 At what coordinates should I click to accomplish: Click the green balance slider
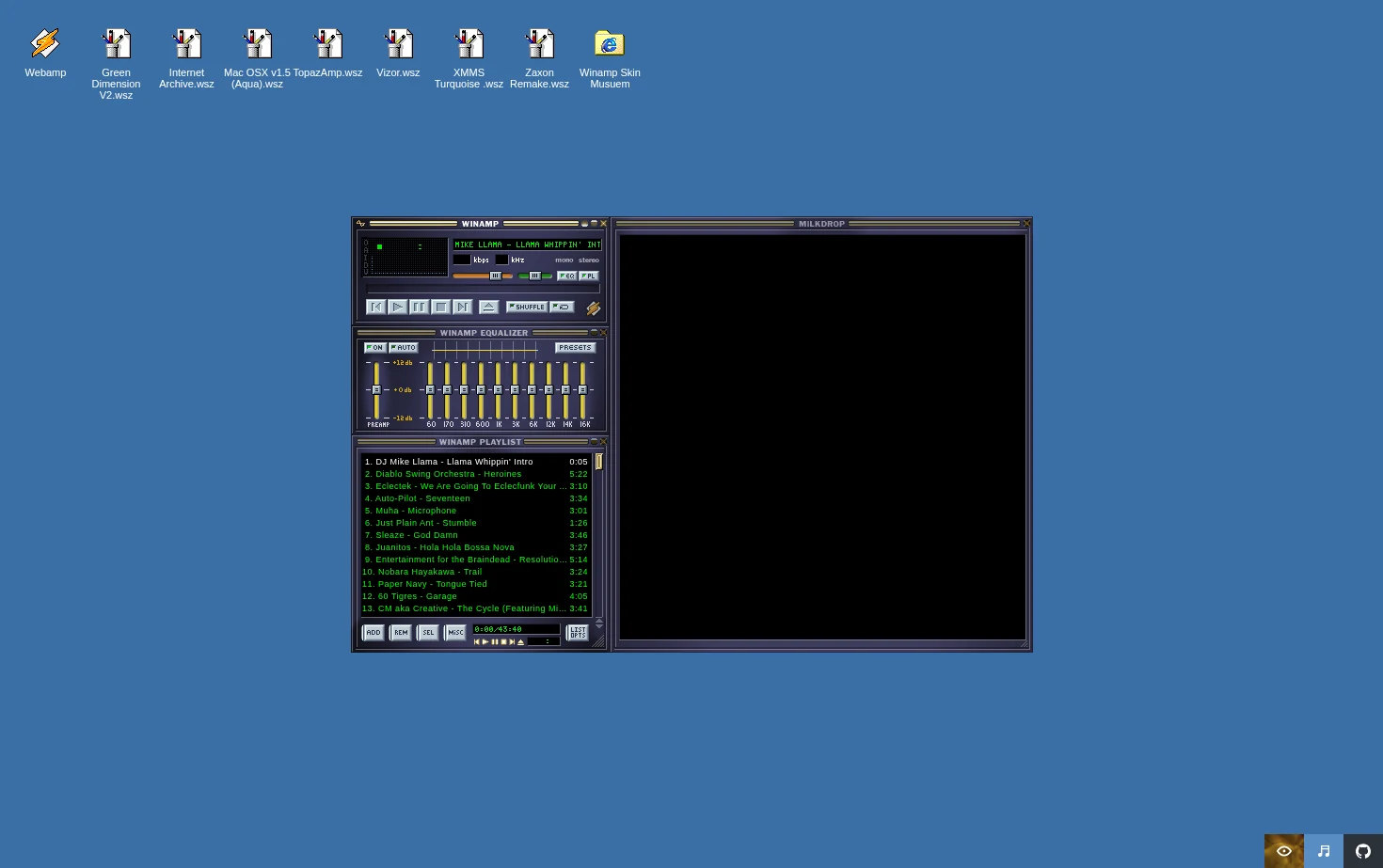click(x=535, y=276)
